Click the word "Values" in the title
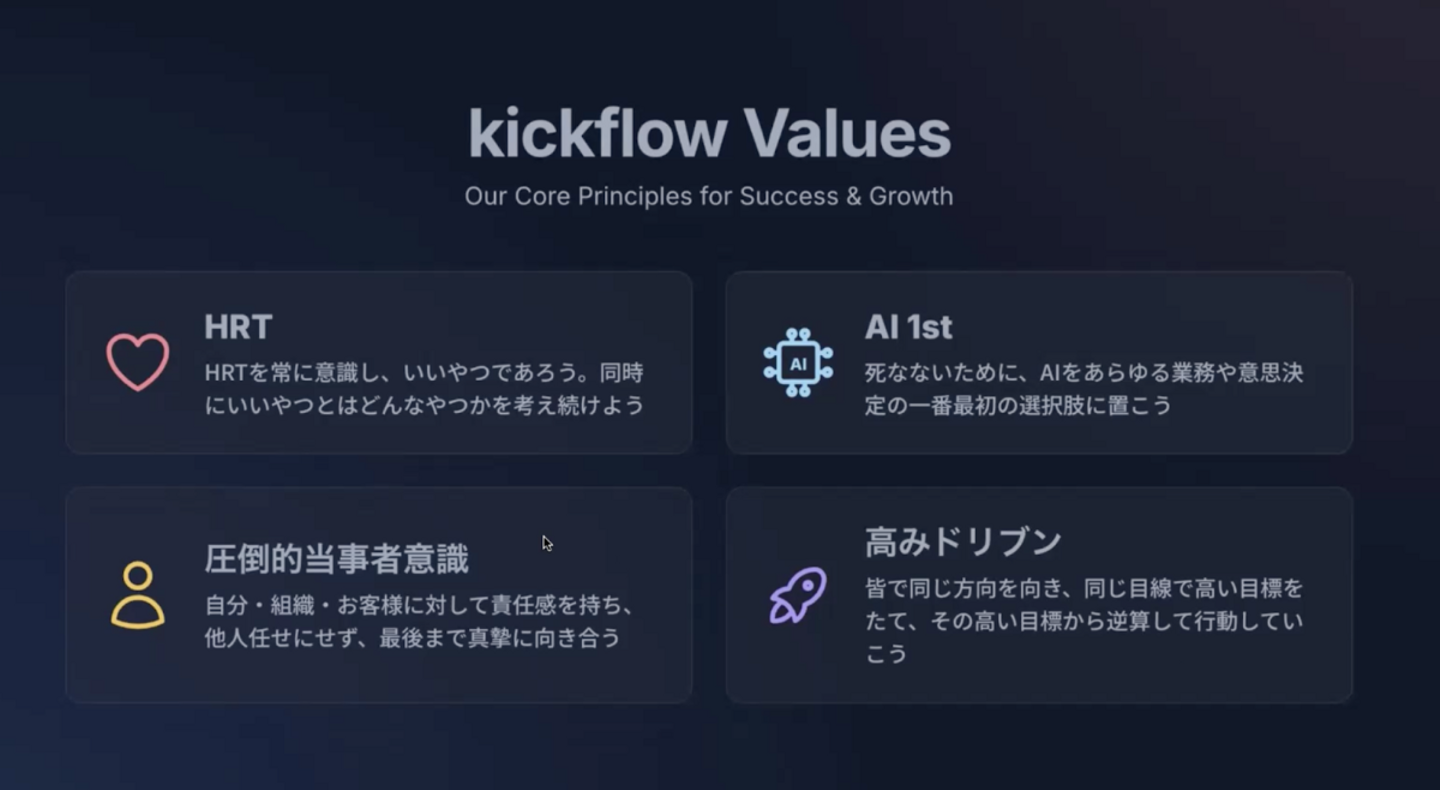This screenshot has height=790, width=1440. (x=847, y=134)
